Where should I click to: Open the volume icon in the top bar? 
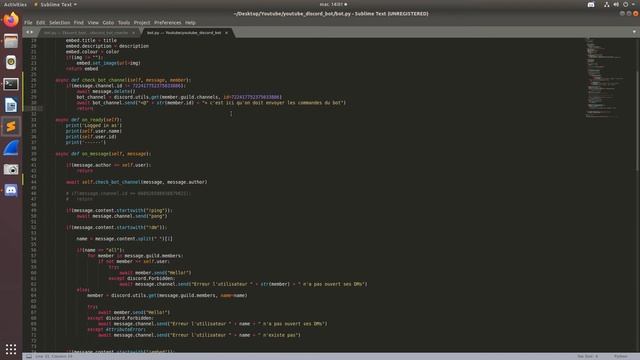tap(616, 4)
